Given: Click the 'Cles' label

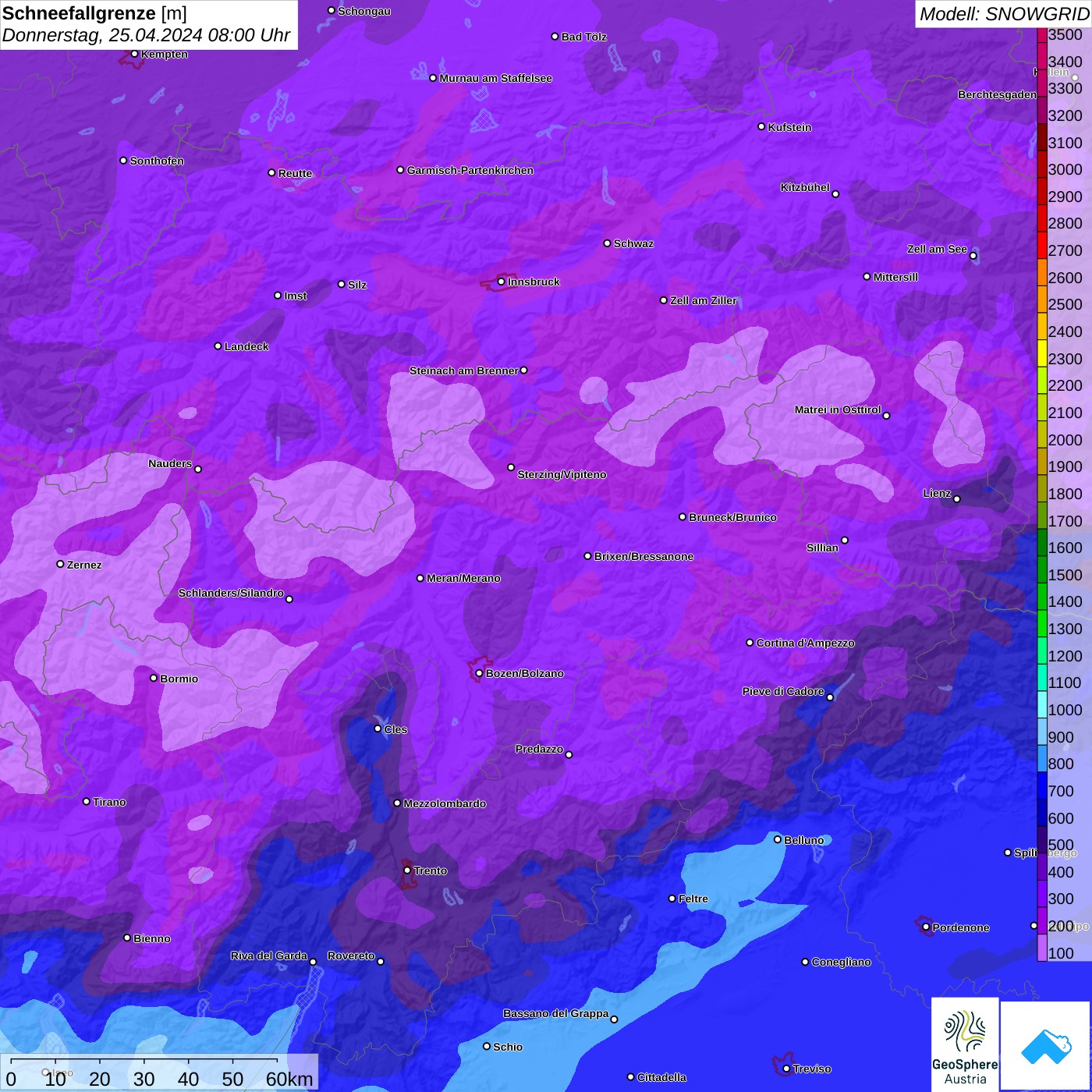Looking at the screenshot, I should click(x=395, y=729).
